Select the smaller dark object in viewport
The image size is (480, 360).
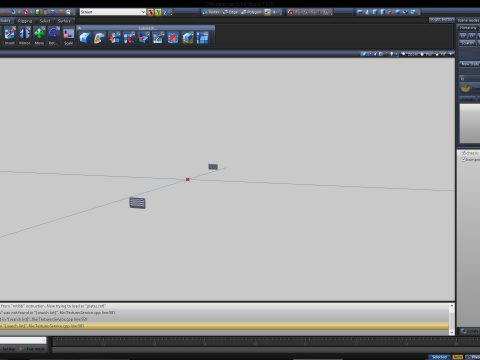(213, 166)
